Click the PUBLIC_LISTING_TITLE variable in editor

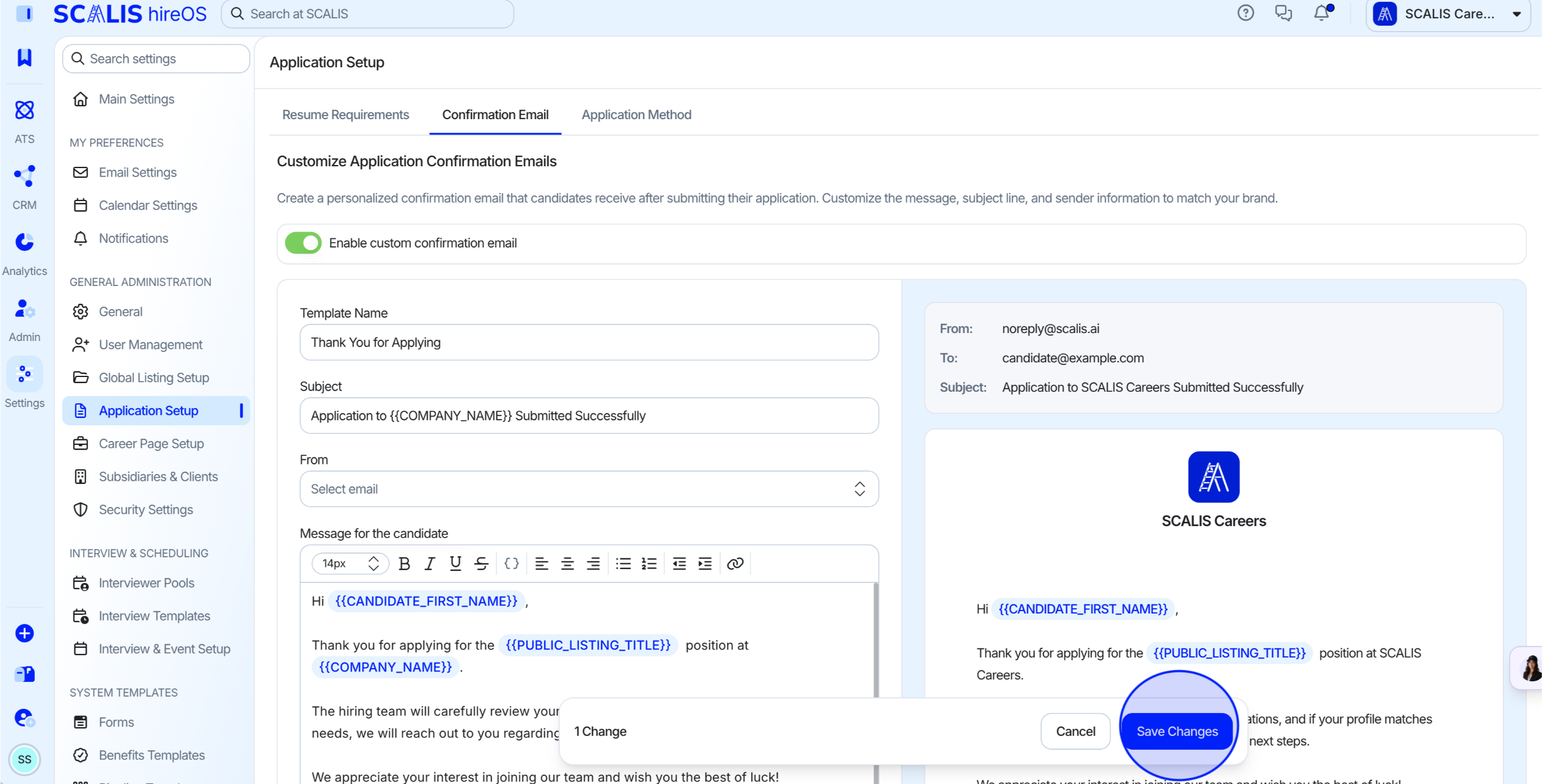tap(588, 645)
